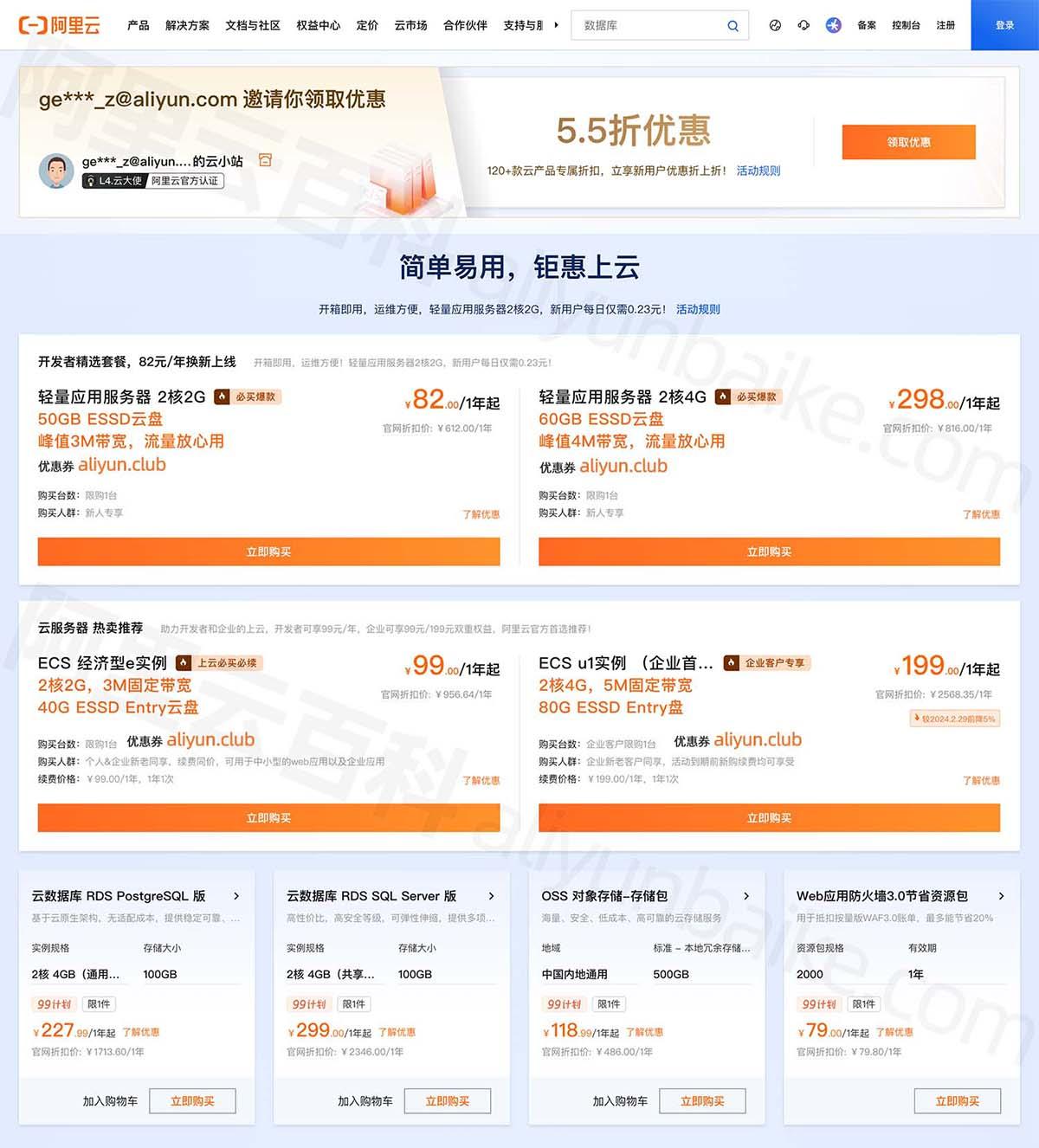This screenshot has height=1148, width=1039.
Task: Click 了解优惠 next to ¥118.99 price
Action: click(x=644, y=1032)
